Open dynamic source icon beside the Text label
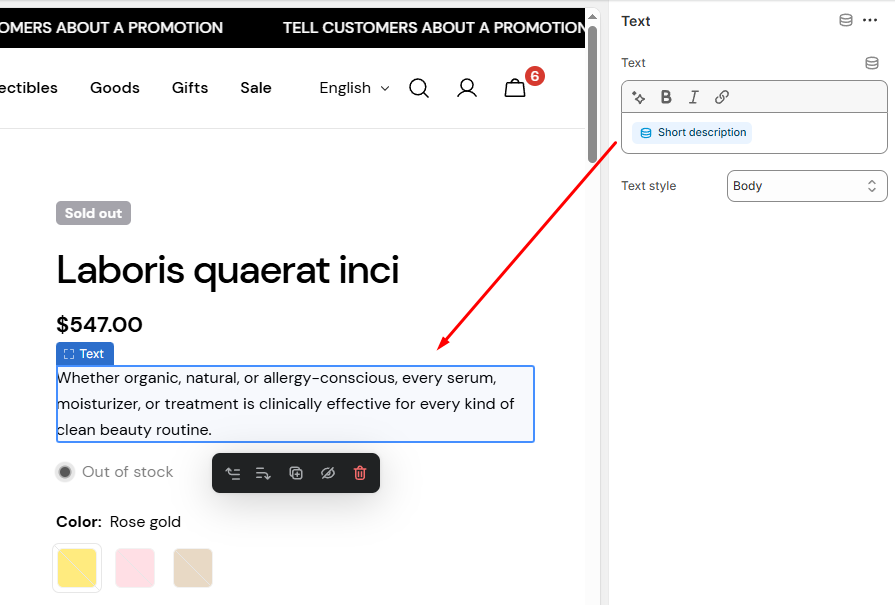895x605 pixels. (872, 63)
